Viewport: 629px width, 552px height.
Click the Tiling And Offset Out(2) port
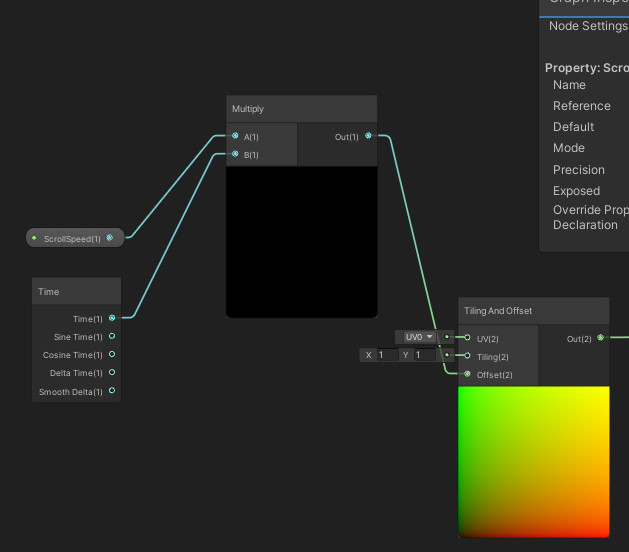(600, 338)
